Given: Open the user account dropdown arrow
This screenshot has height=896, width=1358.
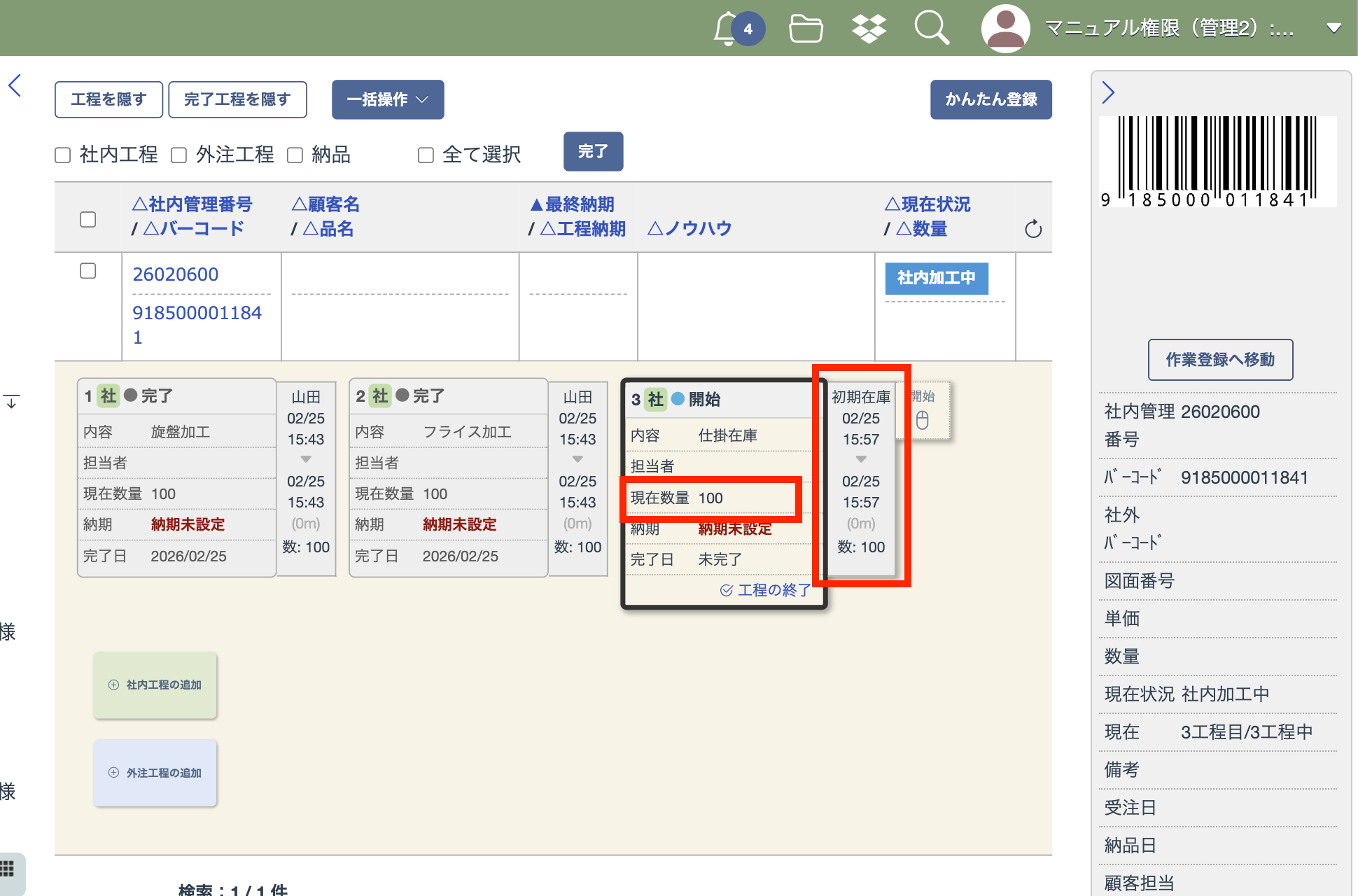Looking at the screenshot, I should 1333,29.
